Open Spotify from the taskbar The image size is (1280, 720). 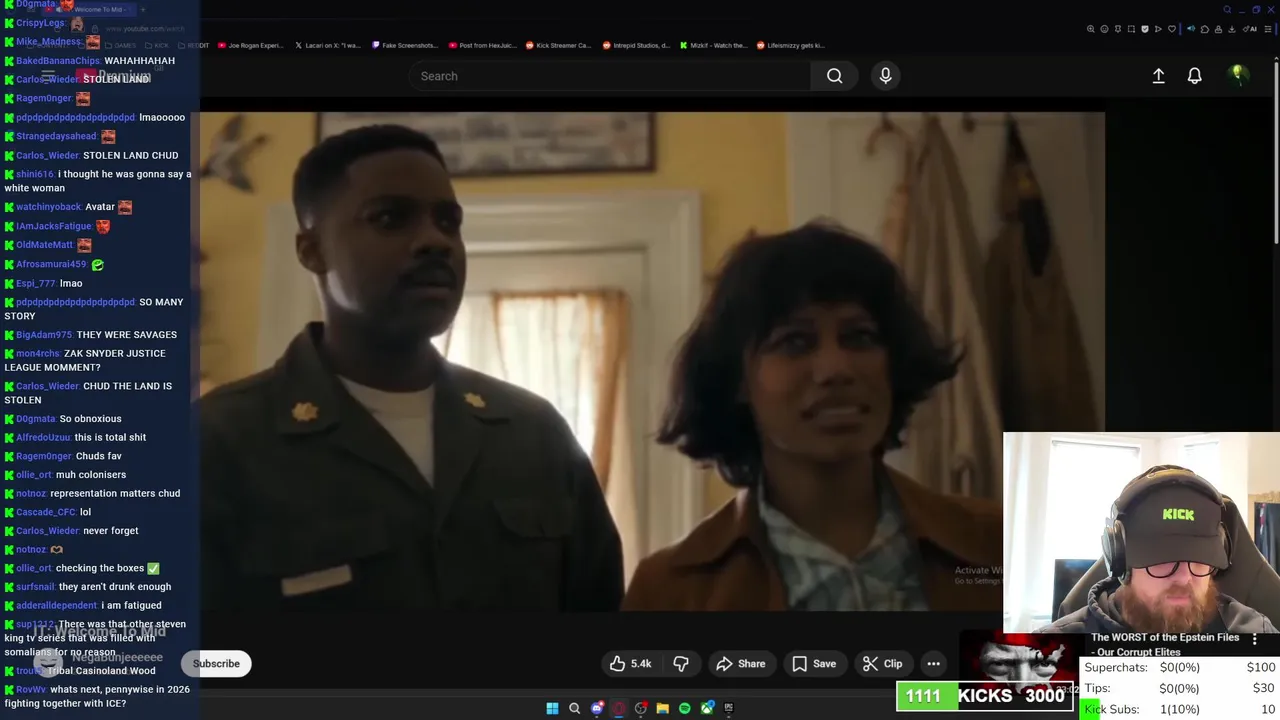click(x=684, y=708)
